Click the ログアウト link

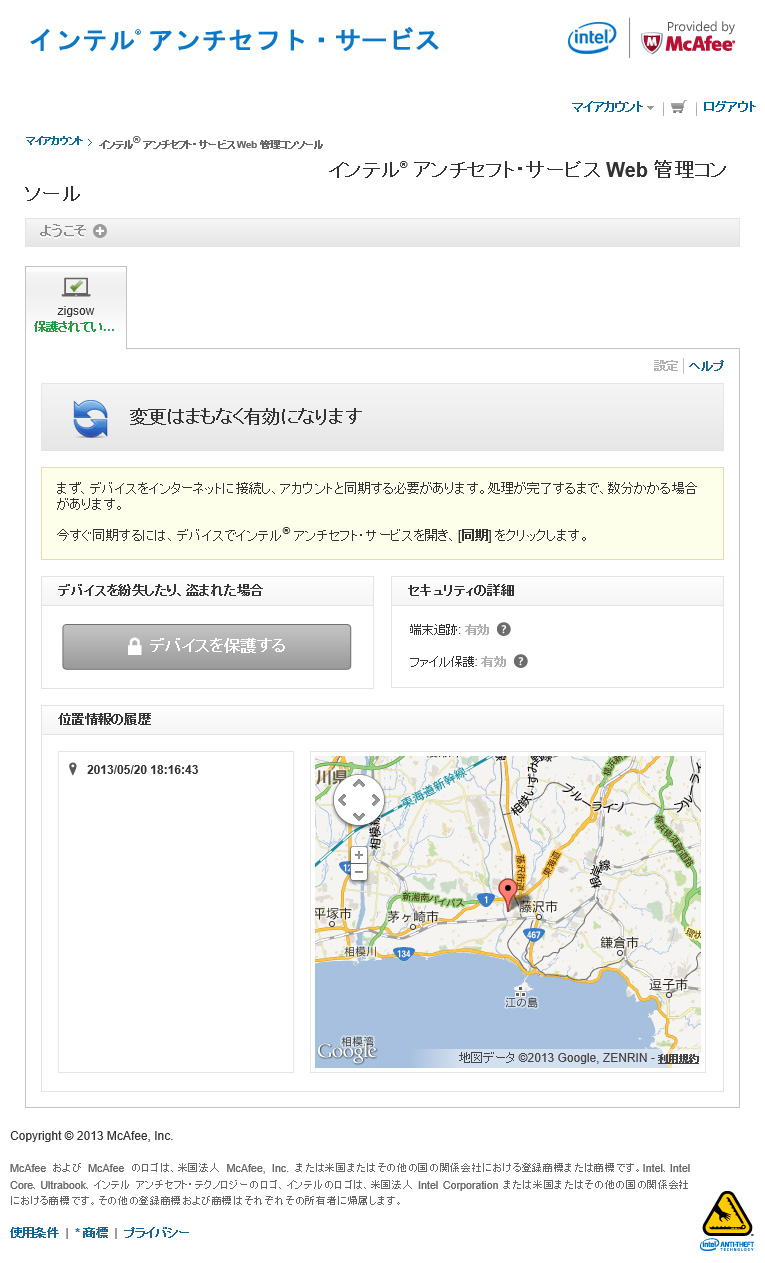tap(729, 107)
